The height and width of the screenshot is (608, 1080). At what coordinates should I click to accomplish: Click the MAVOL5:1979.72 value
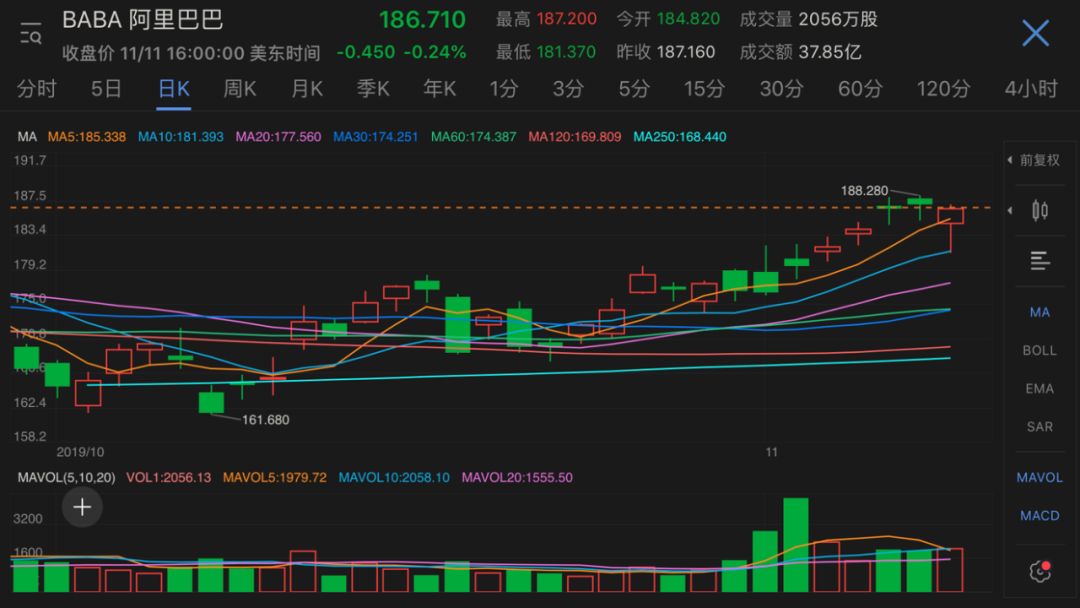tap(275, 478)
